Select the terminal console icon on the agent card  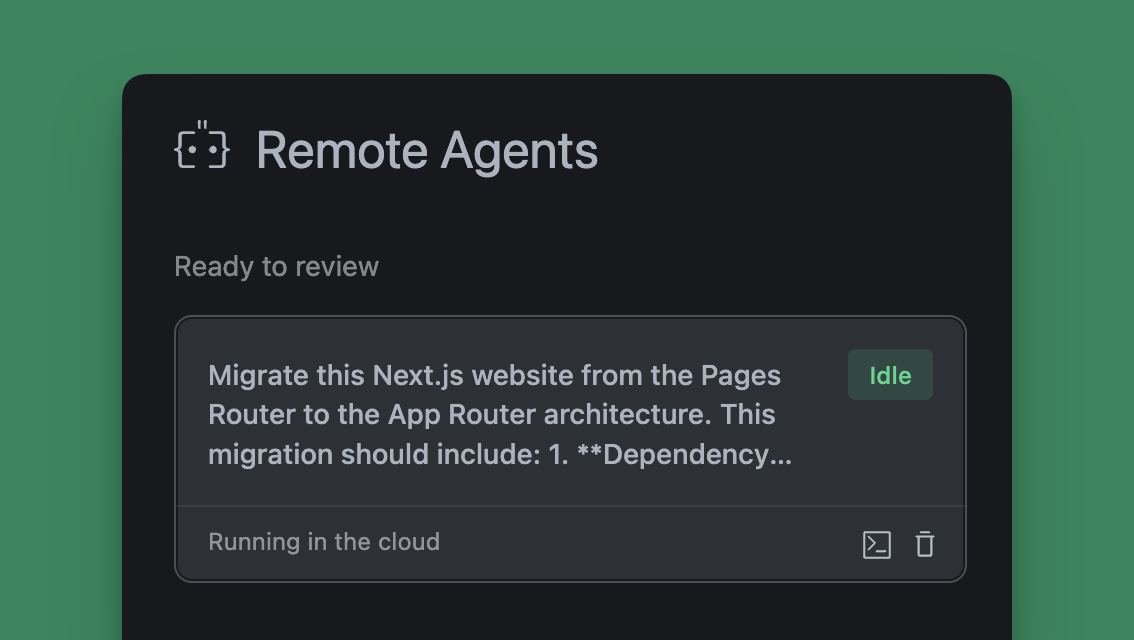click(877, 543)
